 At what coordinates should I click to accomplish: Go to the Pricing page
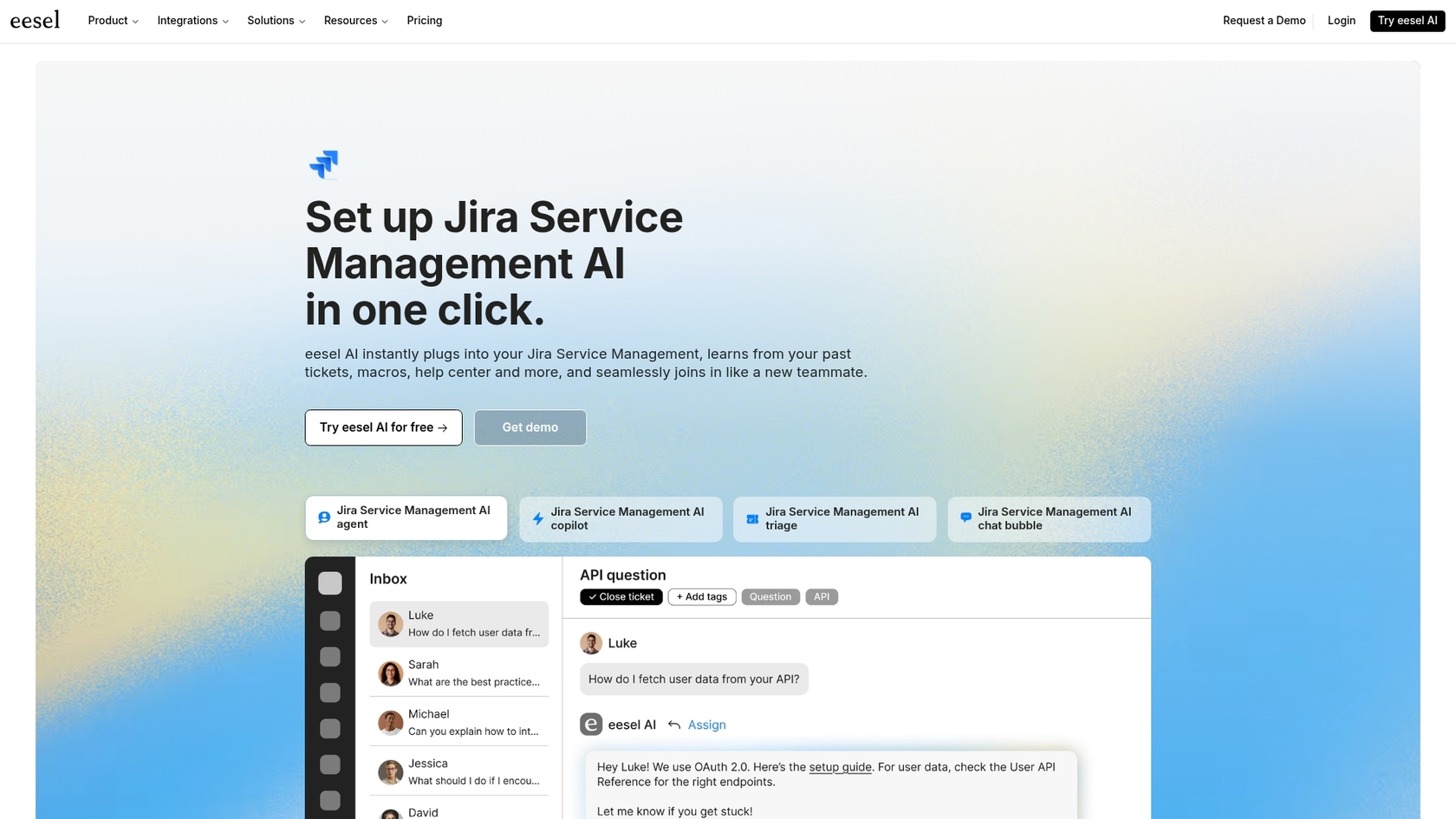(x=424, y=20)
